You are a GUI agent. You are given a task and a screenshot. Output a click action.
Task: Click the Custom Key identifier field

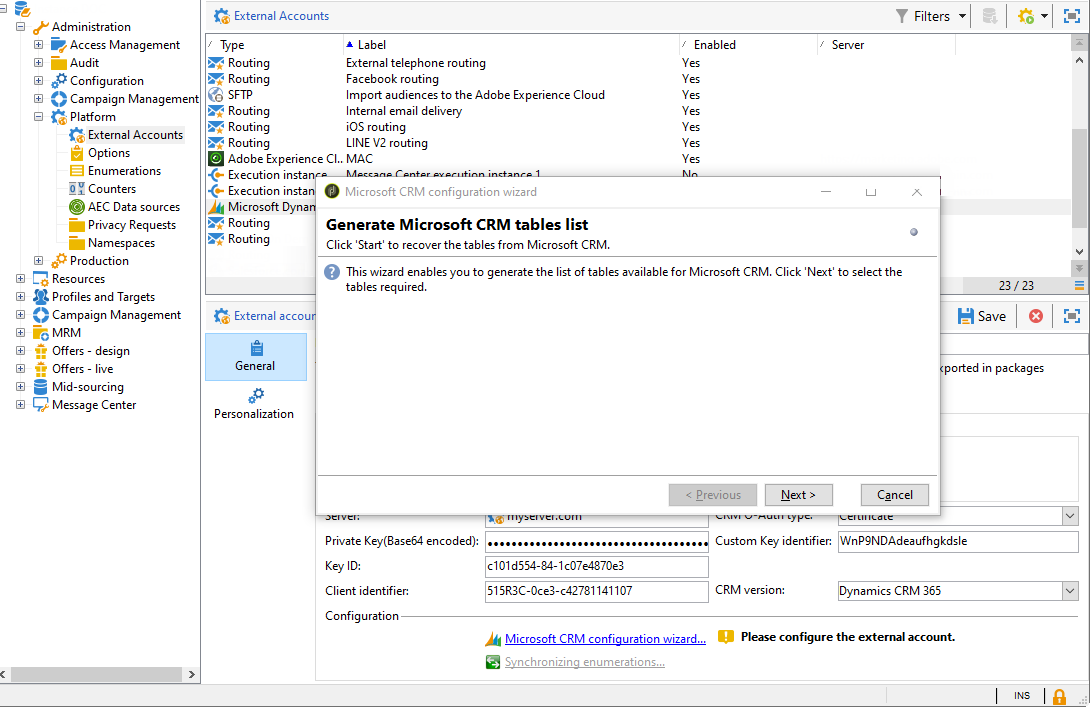coord(958,542)
